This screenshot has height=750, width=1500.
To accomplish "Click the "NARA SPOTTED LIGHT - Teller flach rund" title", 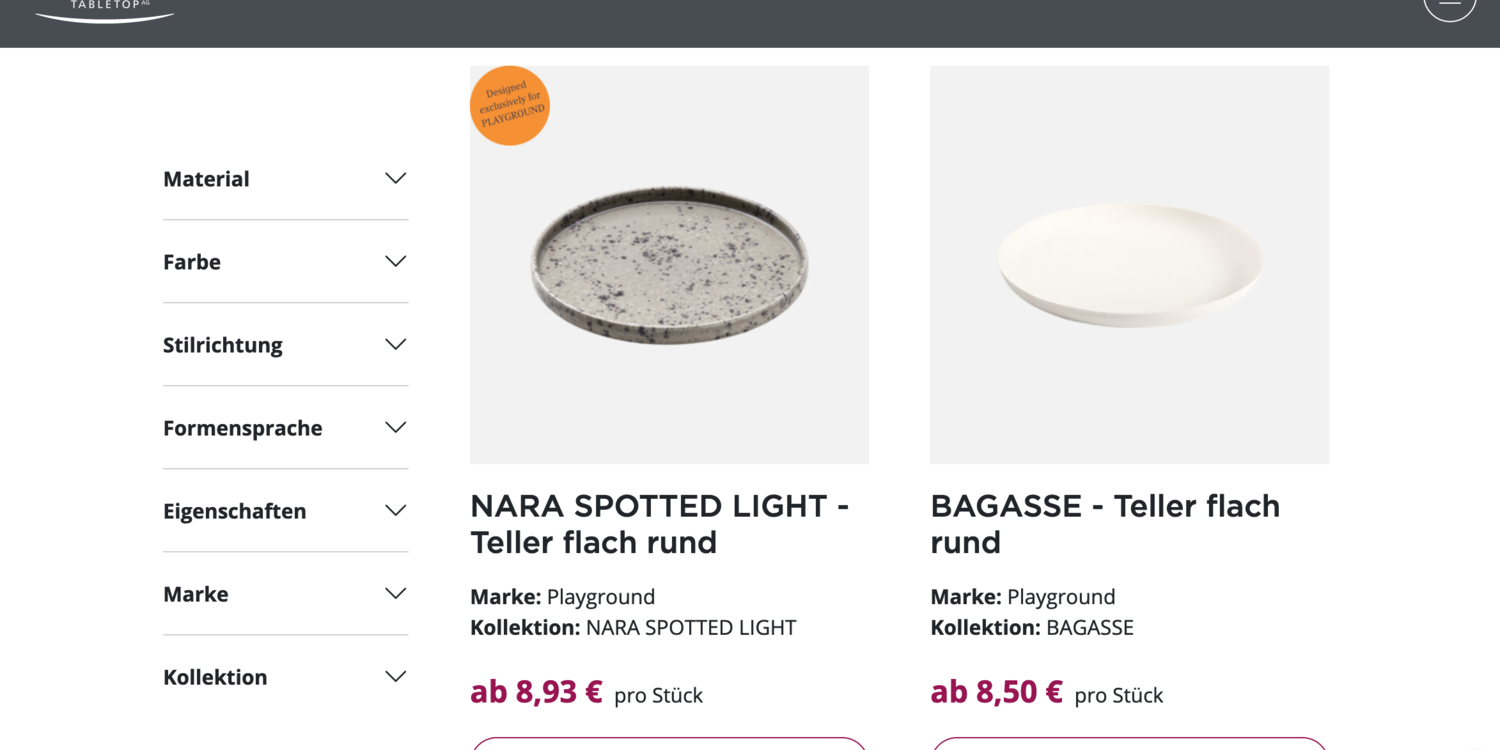I will pos(659,524).
